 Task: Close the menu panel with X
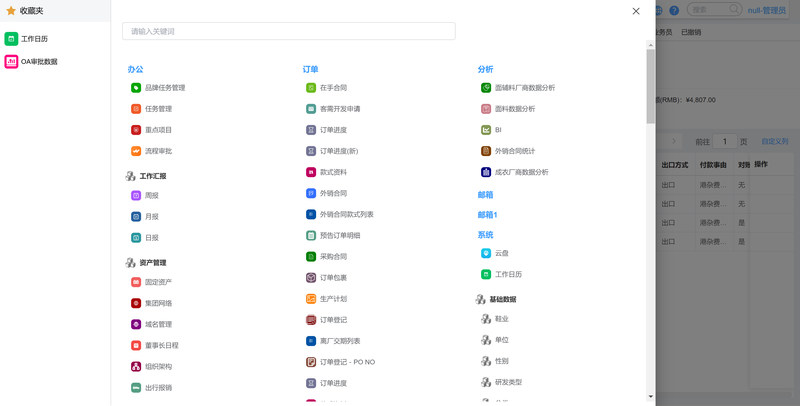(636, 11)
